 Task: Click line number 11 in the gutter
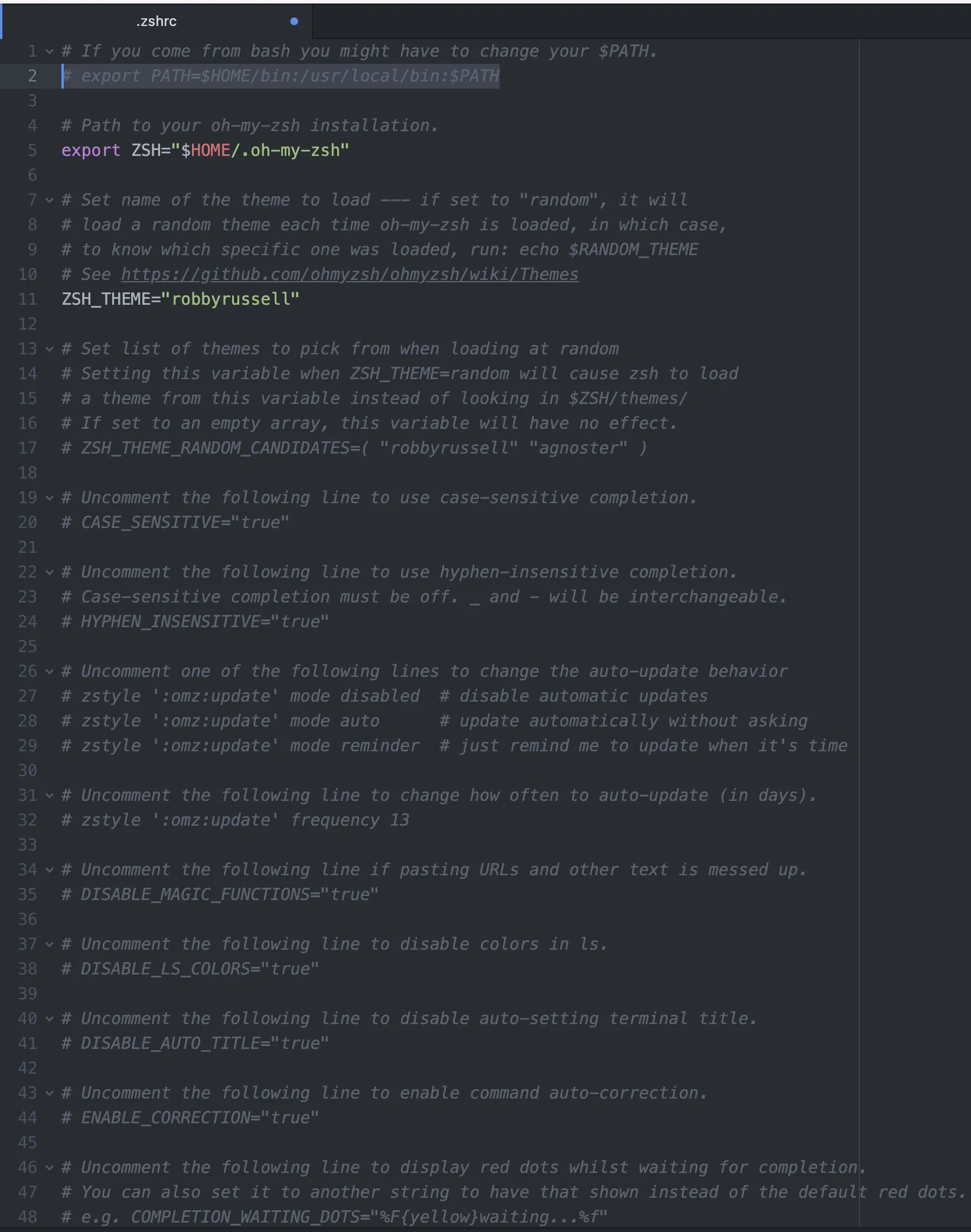pos(28,299)
